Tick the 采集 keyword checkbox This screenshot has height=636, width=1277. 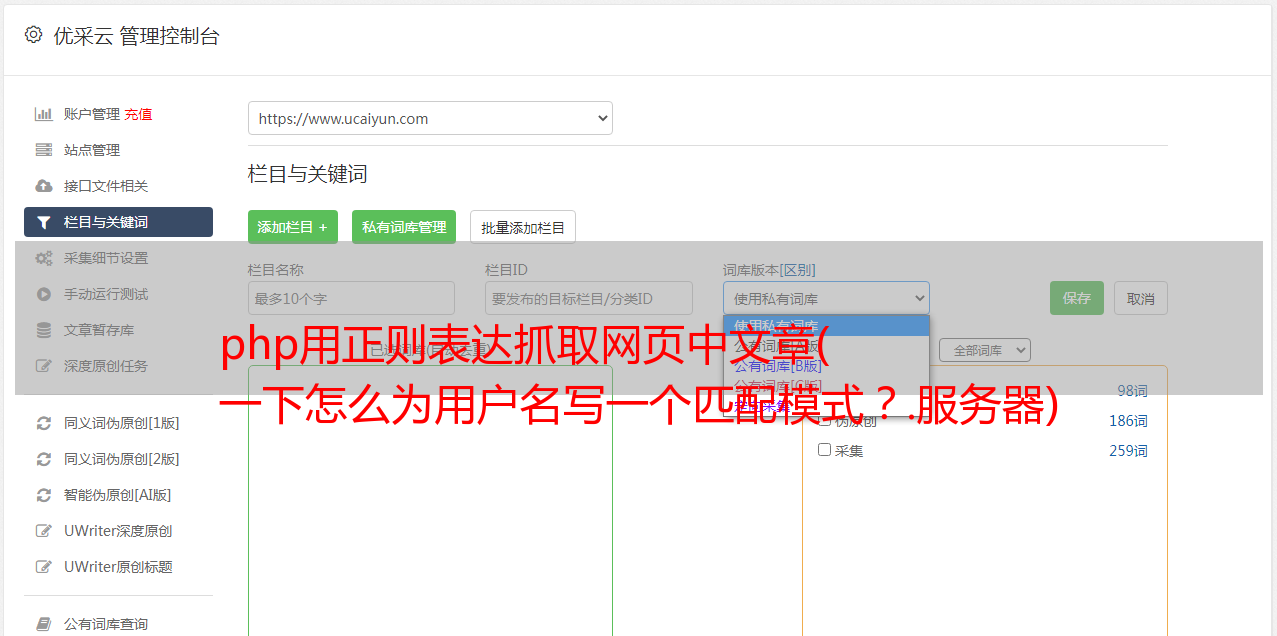pos(825,450)
